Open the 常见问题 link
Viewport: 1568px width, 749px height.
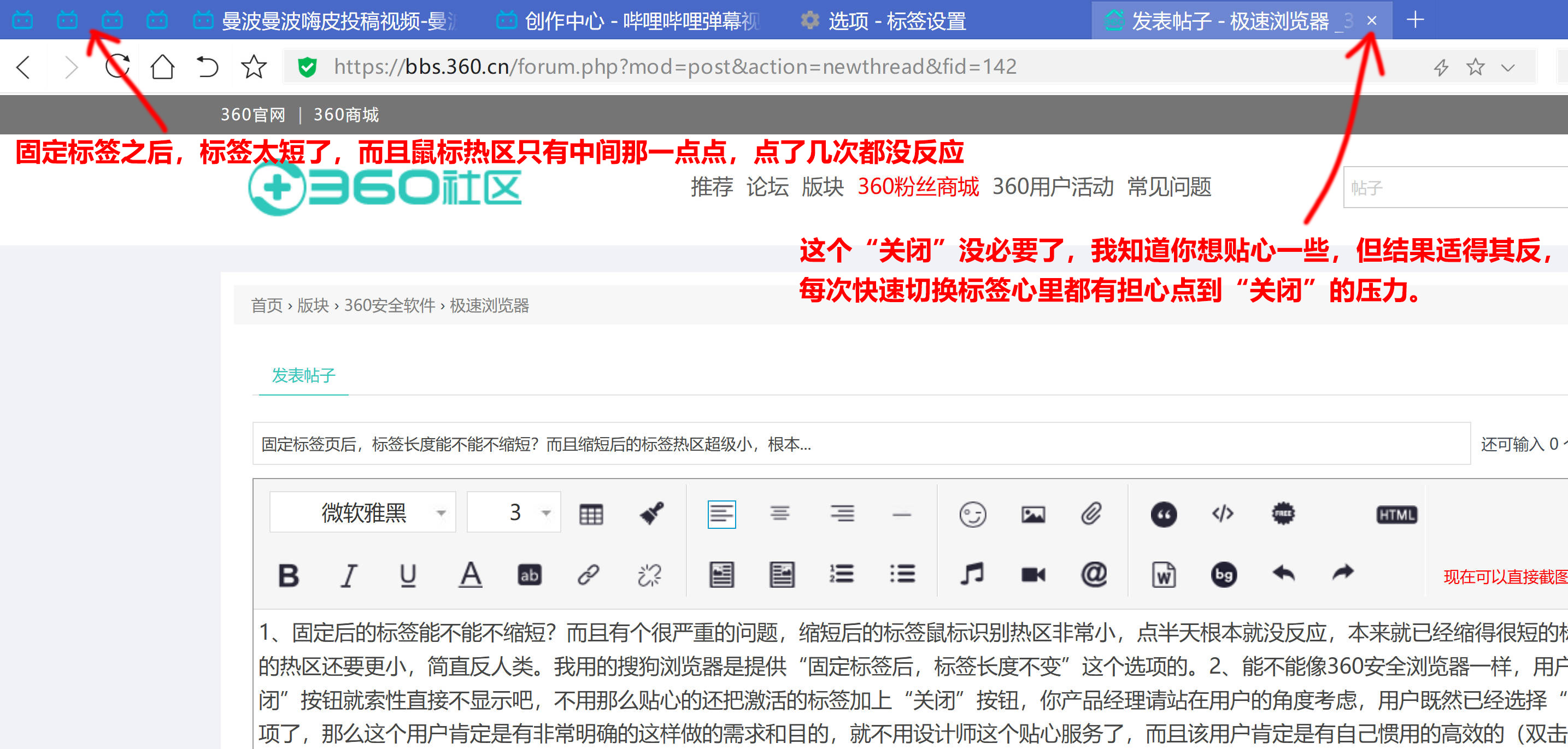point(1169,187)
